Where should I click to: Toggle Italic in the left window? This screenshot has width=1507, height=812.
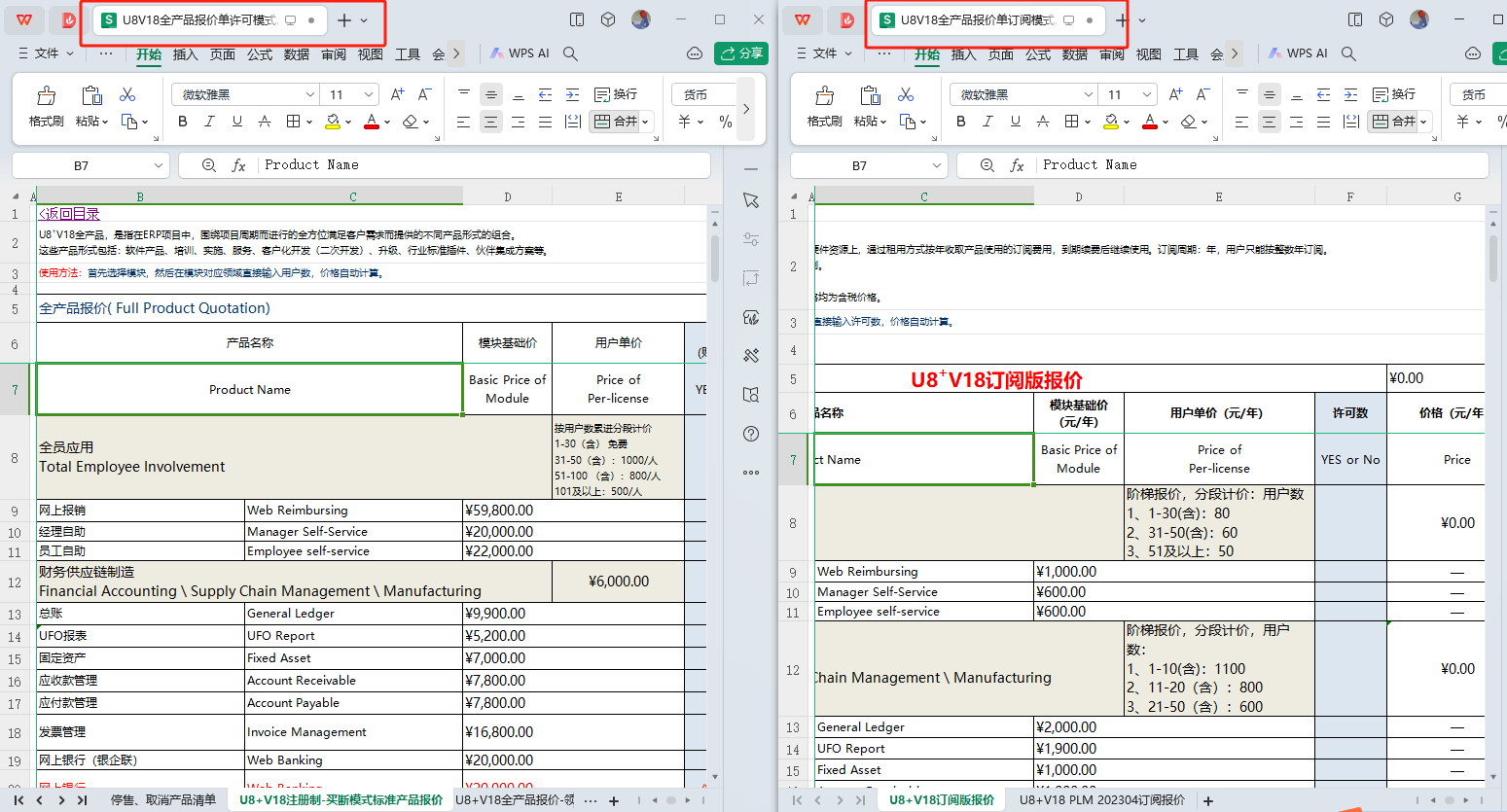coord(209,122)
